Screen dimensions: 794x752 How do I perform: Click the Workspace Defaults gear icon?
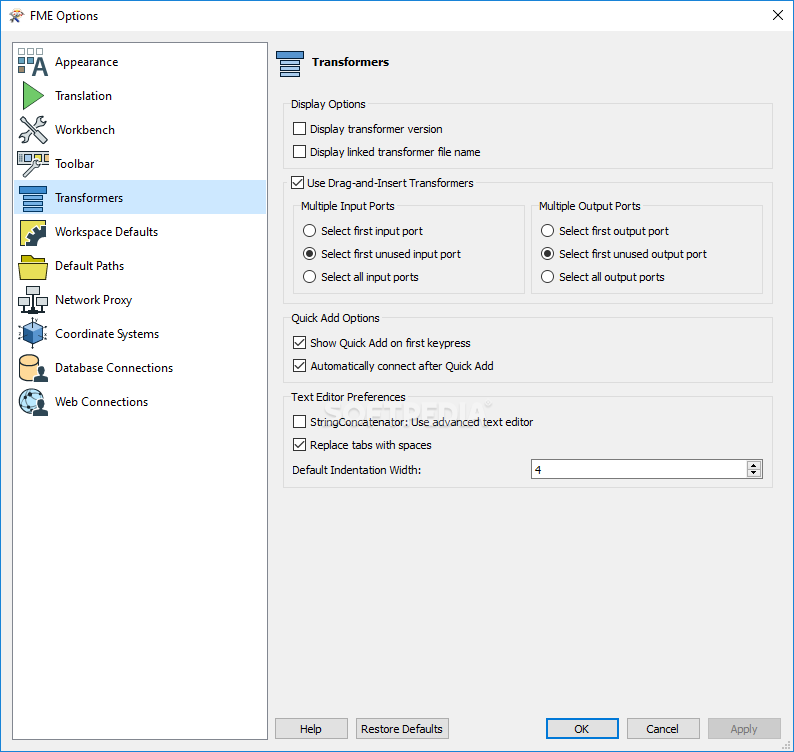click(33, 232)
